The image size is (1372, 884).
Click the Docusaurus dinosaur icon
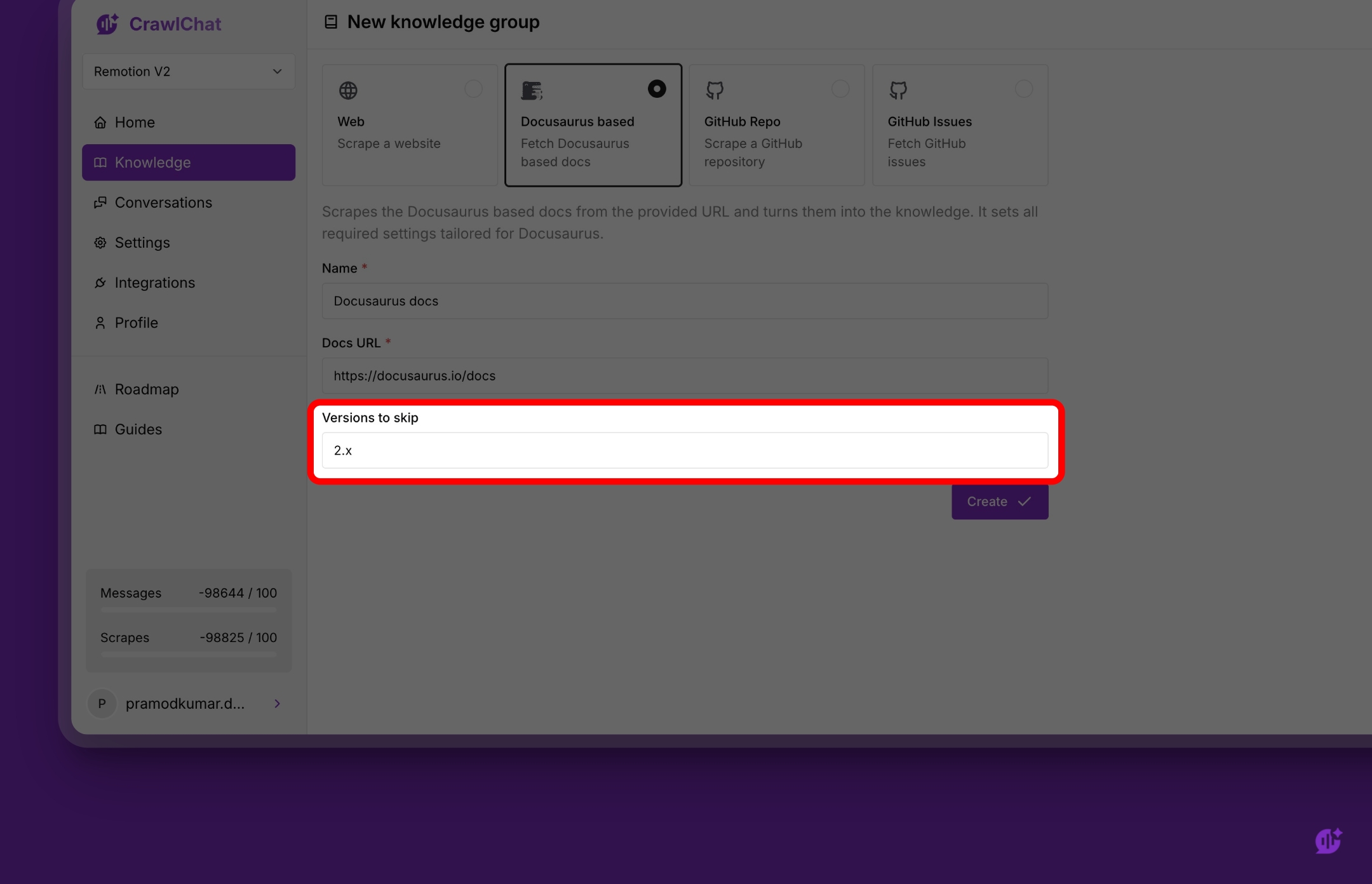click(532, 91)
